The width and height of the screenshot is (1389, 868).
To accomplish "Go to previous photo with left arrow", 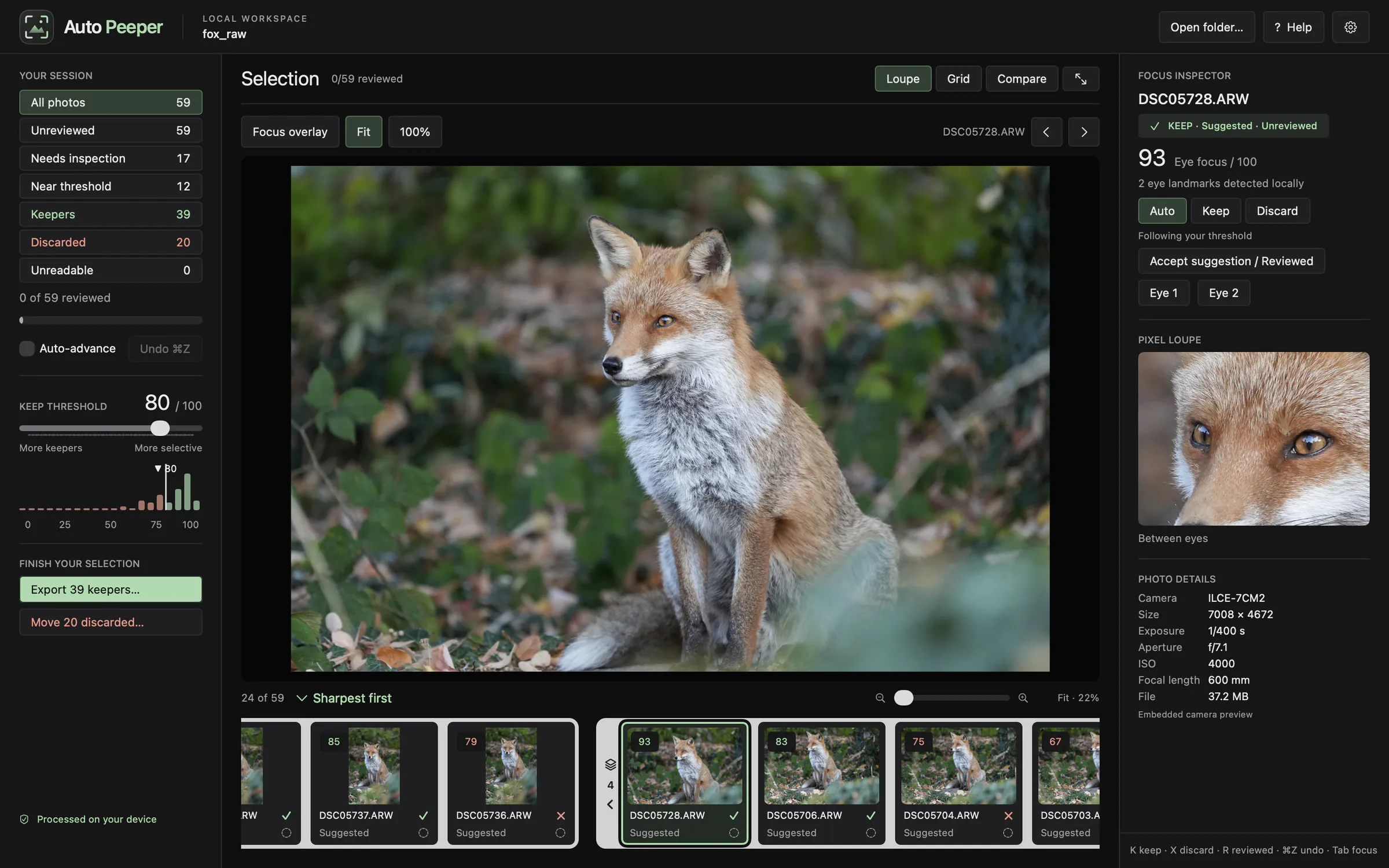I will (x=1046, y=132).
